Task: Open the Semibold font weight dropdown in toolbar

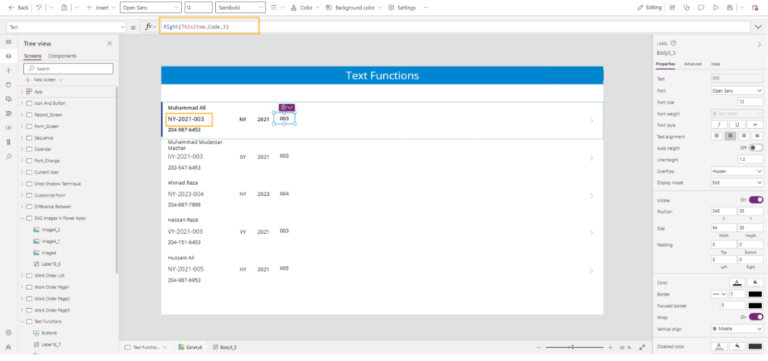Action: pyautogui.click(x=240, y=8)
